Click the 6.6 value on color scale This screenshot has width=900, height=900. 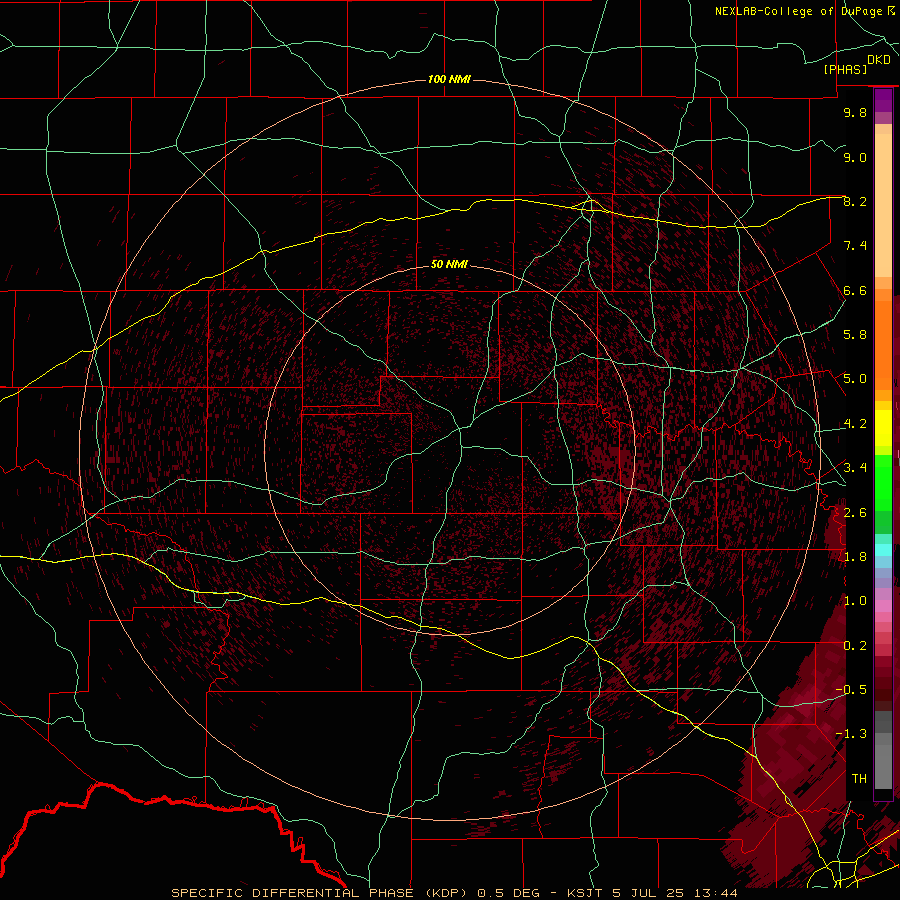click(x=855, y=290)
